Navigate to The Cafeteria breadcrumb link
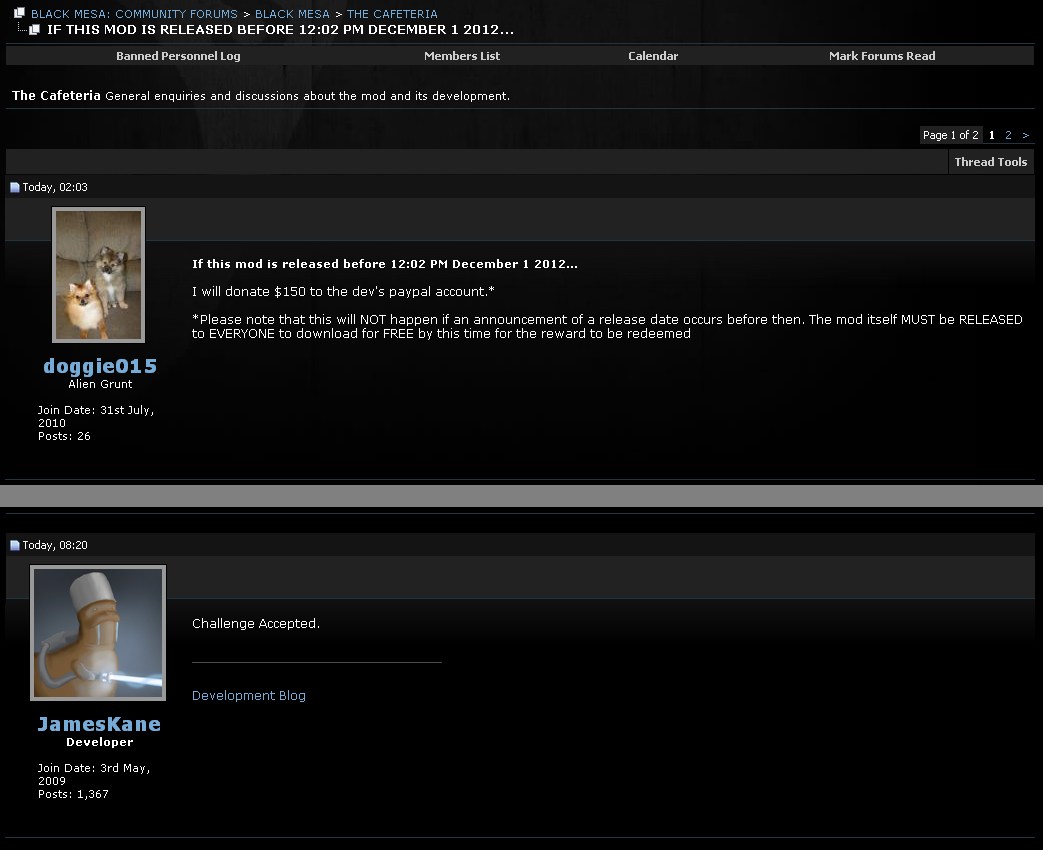The width and height of the screenshot is (1043, 850). pyautogui.click(x=392, y=14)
